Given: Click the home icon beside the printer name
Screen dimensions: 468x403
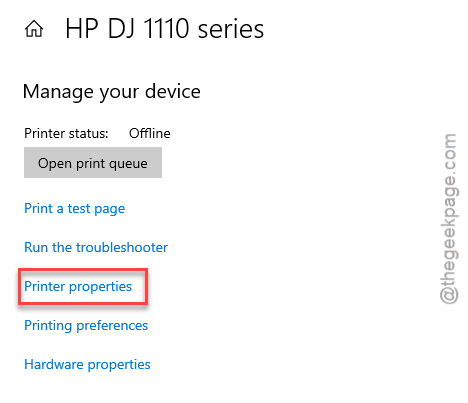Looking at the screenshot, I should point(34,29).
